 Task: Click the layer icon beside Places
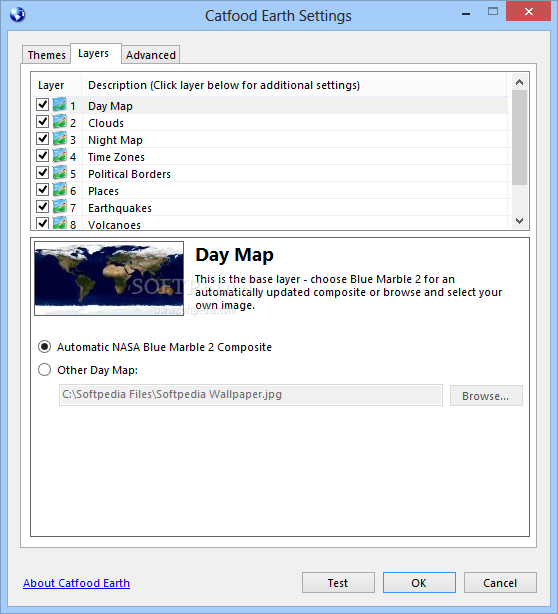coord(59,190)
